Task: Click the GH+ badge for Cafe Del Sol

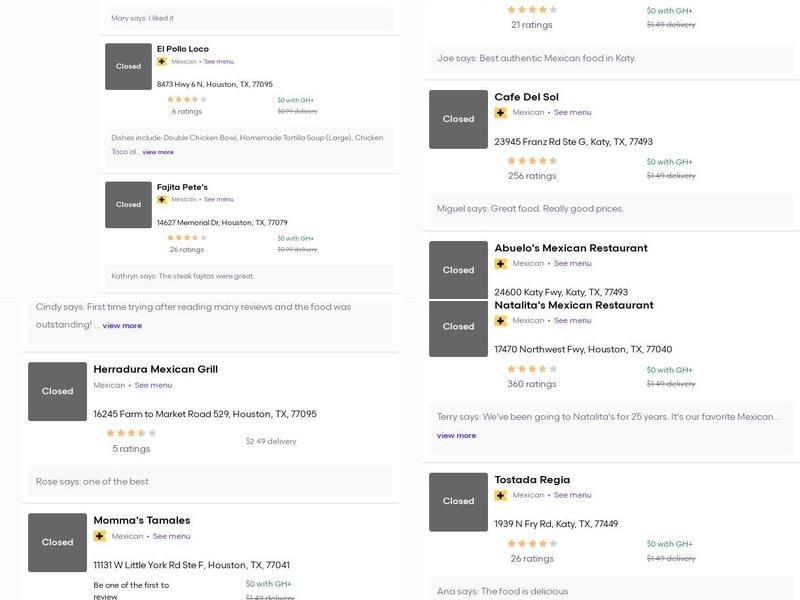Action: pyautogui.click(x=501, y=113)
